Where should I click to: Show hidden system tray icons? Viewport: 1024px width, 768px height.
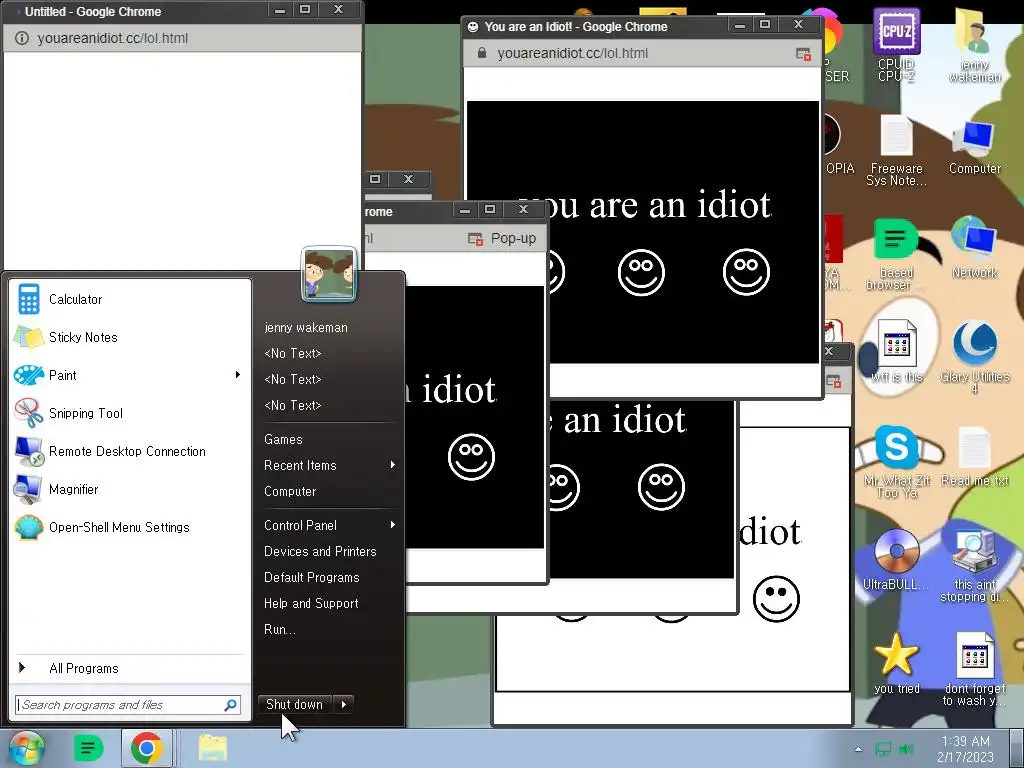(858, 749)
